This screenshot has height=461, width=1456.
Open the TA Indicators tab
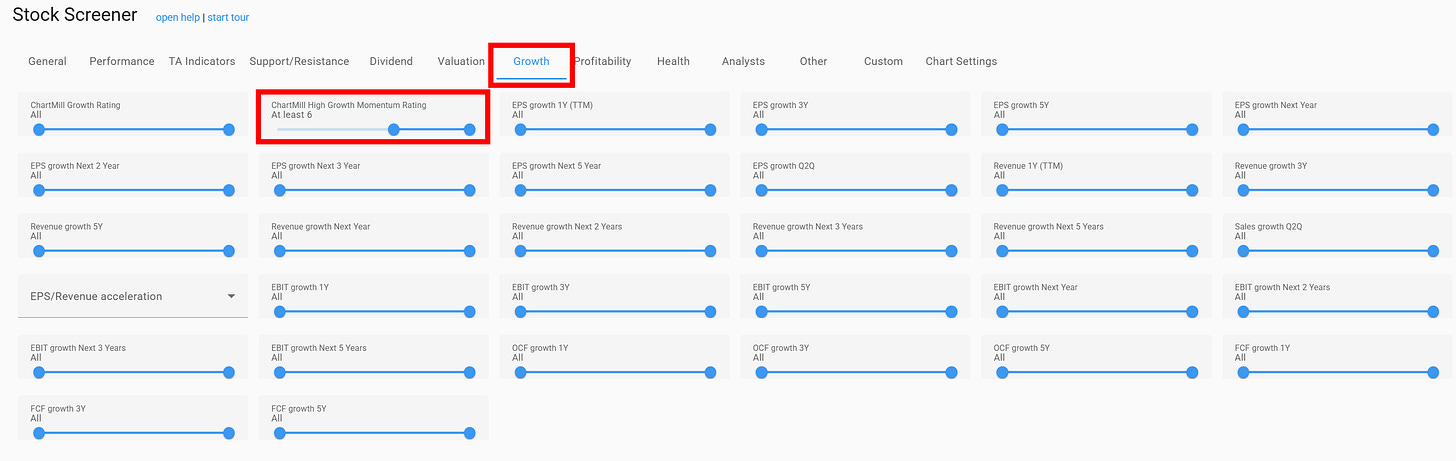202,61
